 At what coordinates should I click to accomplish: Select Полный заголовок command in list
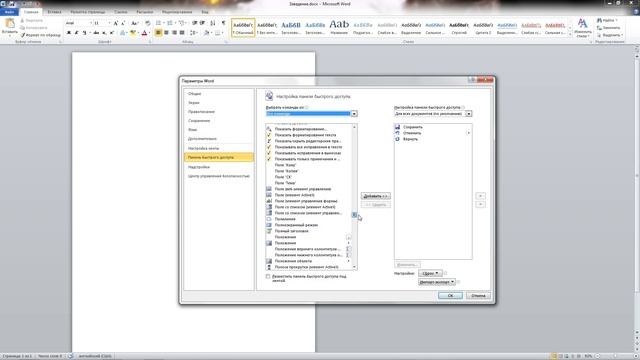[x=308, y=231]
